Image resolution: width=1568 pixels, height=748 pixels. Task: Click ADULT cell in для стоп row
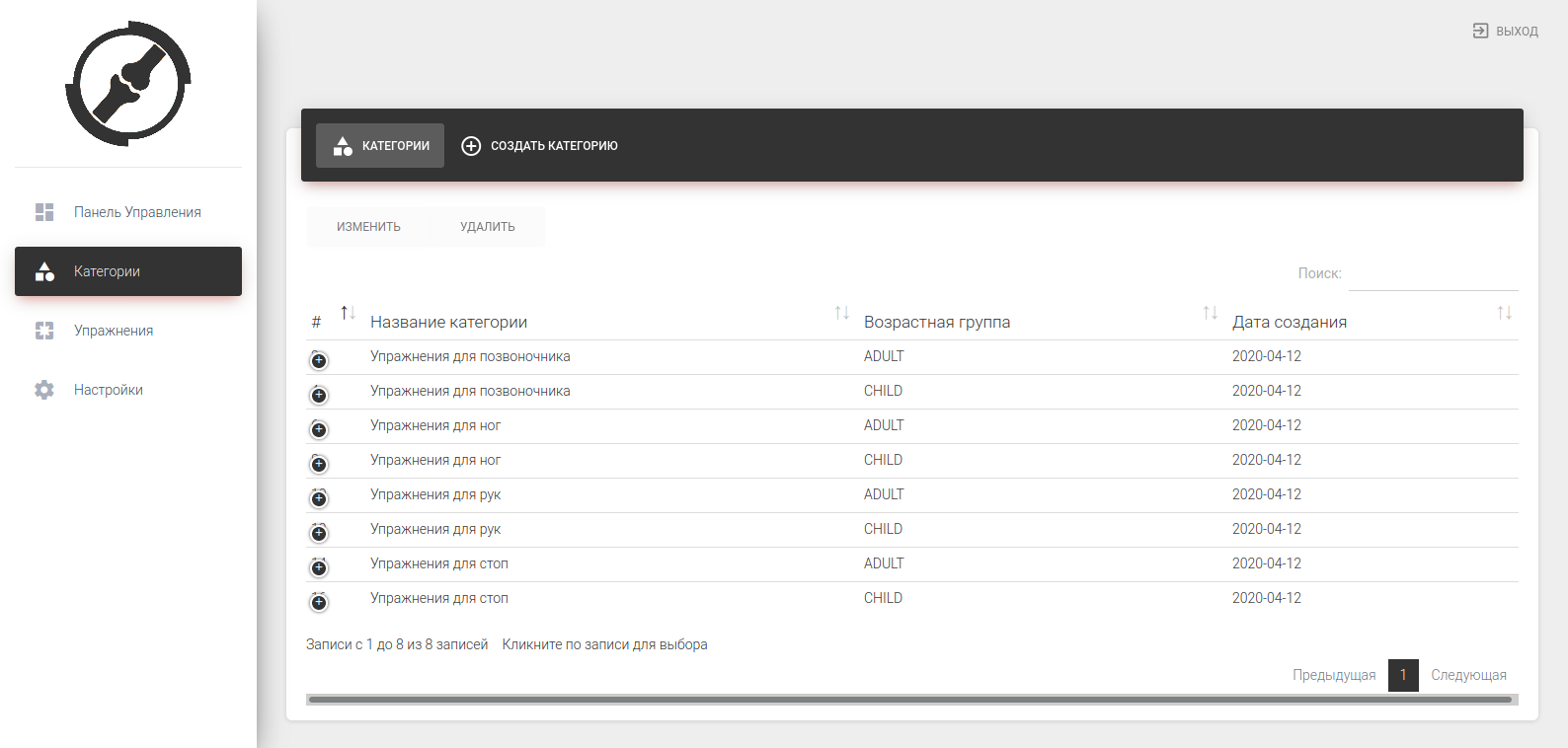pos(884,563)
